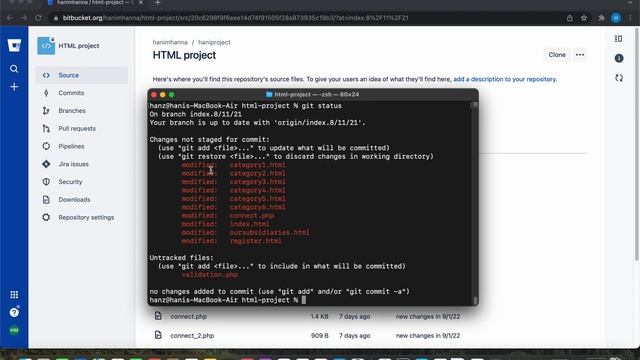Open the right sidebar panel toggle icon
Image resolution: width=640 pixels, height=360 pixels.
click(x=619, y=39)
